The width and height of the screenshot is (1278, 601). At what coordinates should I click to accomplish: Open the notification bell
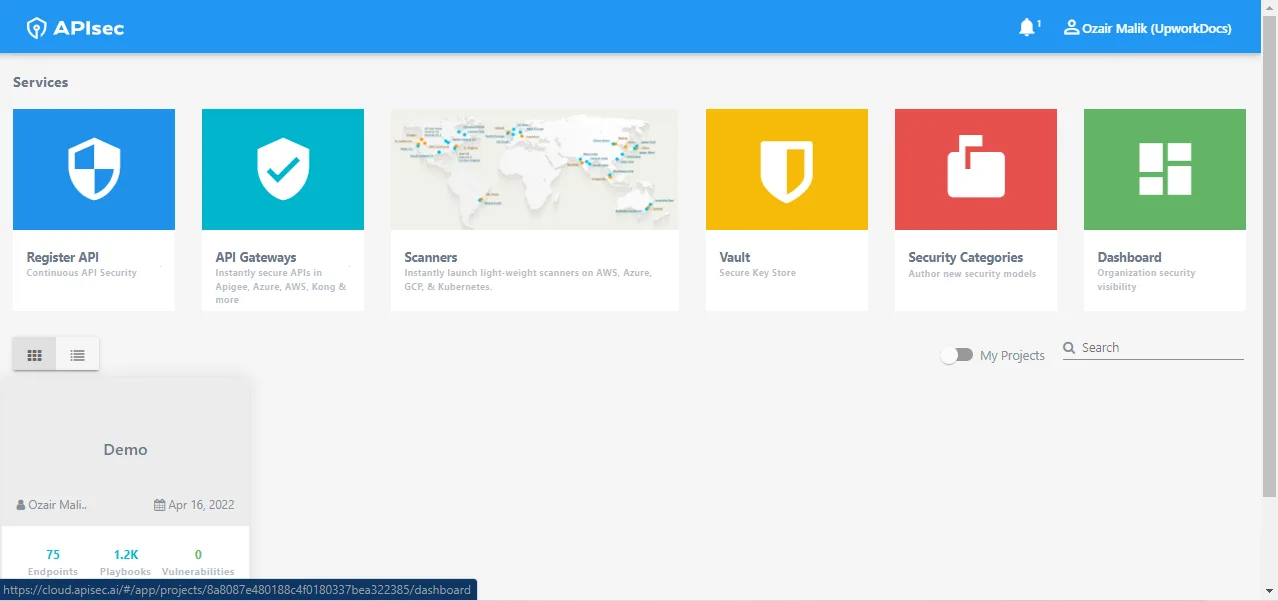pyautogui.click(x=1027, y=27)
